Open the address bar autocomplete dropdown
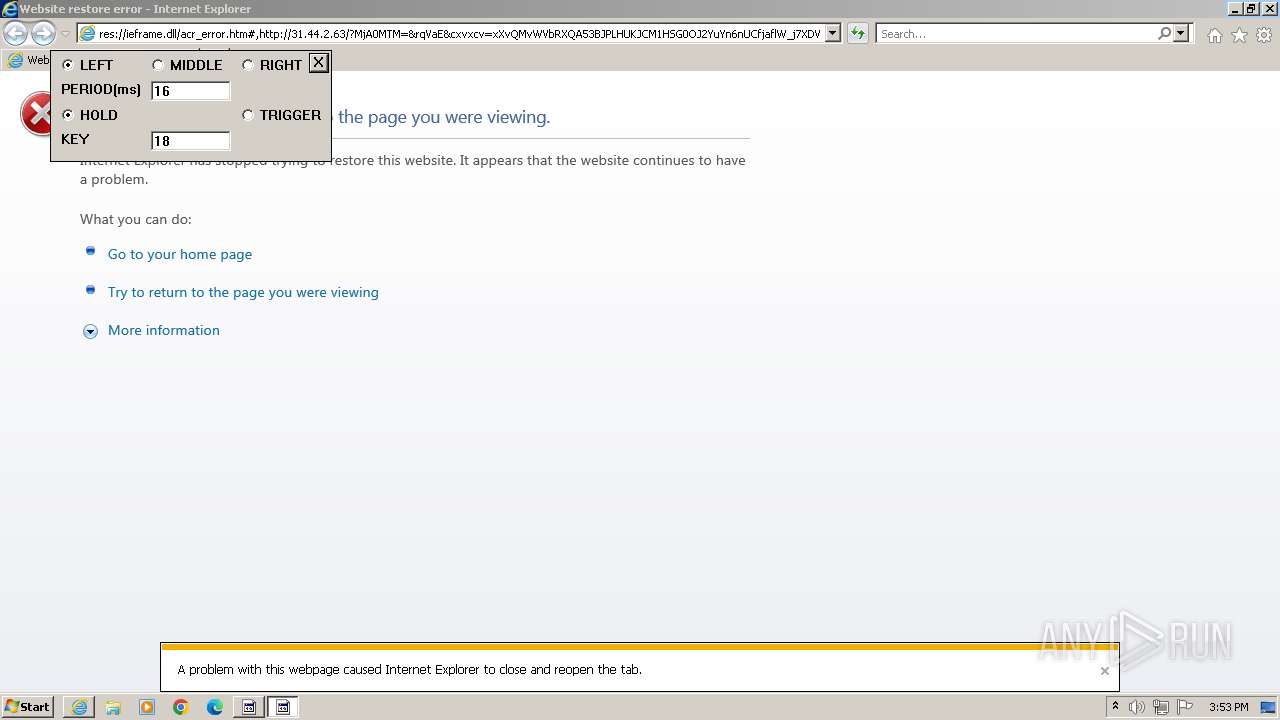 coord(833,34)
